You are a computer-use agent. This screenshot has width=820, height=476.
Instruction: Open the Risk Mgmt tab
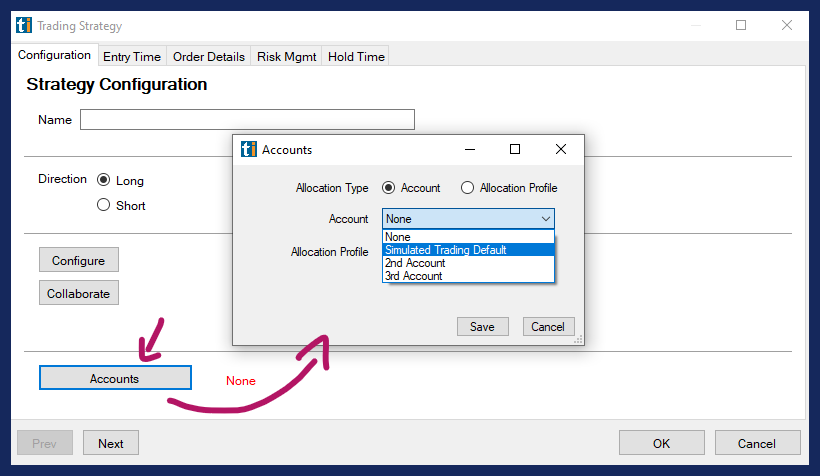(x=286, y=57)
